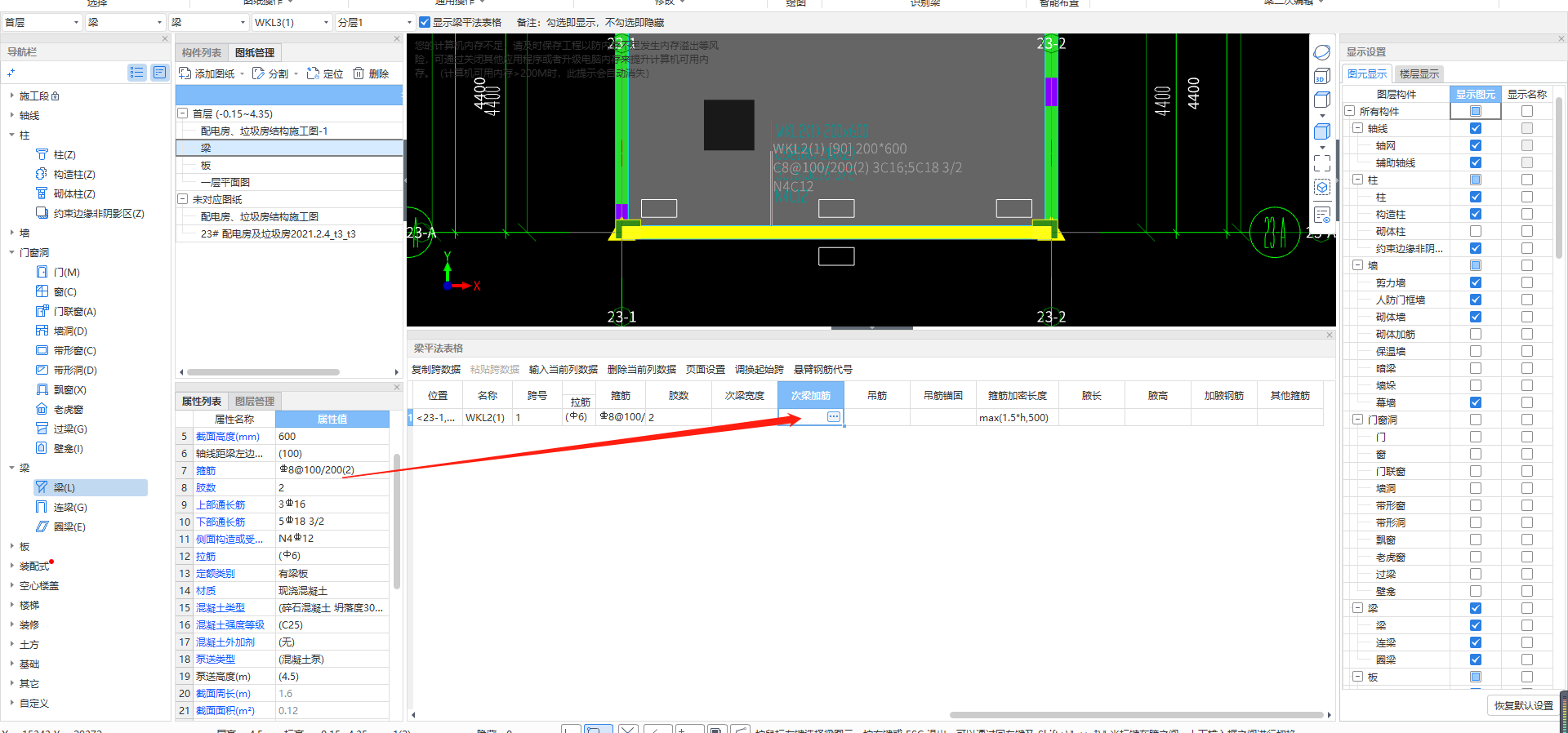Screen dimensions: 1568x733
Task: Click the dashed box local 3D icon
Action: tap(1322, 188)
